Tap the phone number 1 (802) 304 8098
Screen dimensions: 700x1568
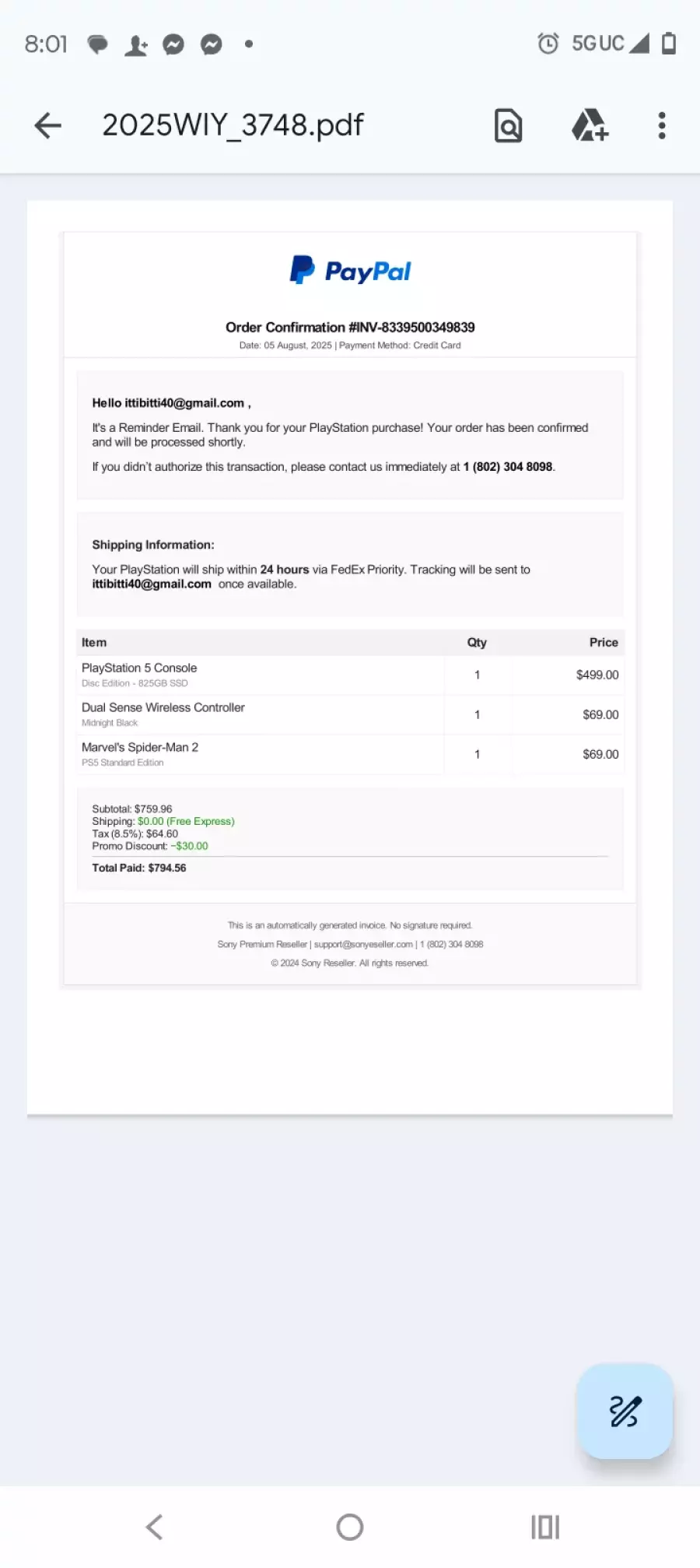508,467
